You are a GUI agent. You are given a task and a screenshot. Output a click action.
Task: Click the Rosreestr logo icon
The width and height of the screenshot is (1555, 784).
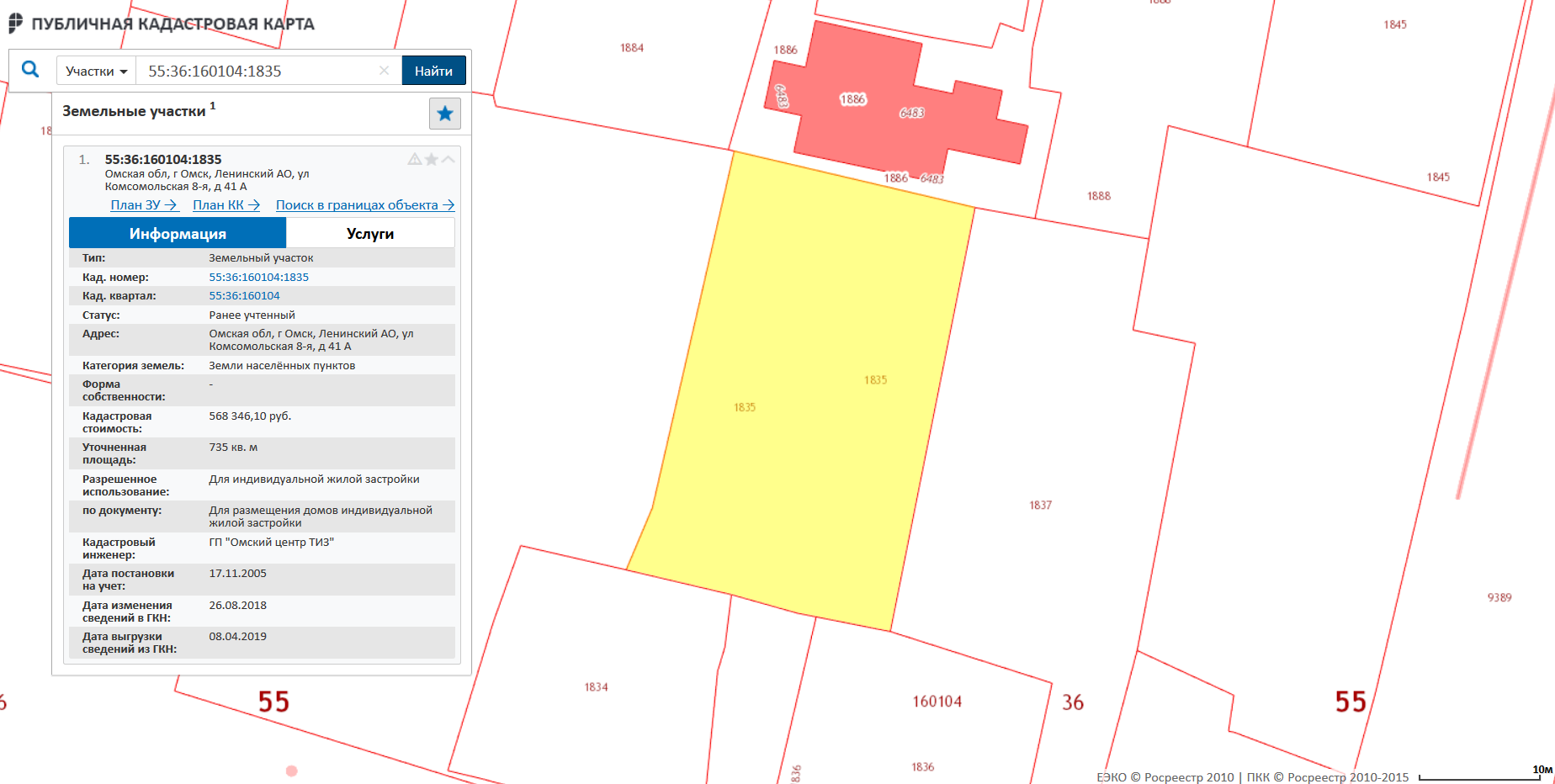15,24
